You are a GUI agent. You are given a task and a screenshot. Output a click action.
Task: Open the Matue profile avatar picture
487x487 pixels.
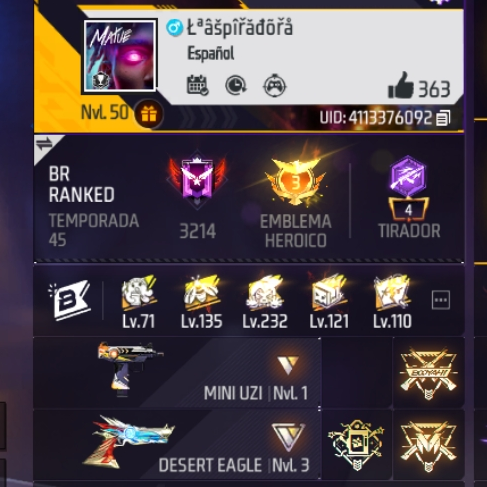120,56
